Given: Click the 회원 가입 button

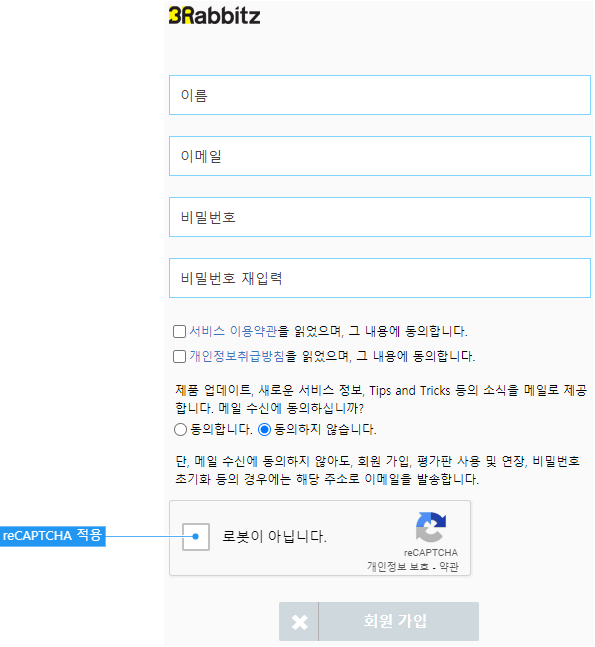Looking at the screenshot, I should pos(379,621).
